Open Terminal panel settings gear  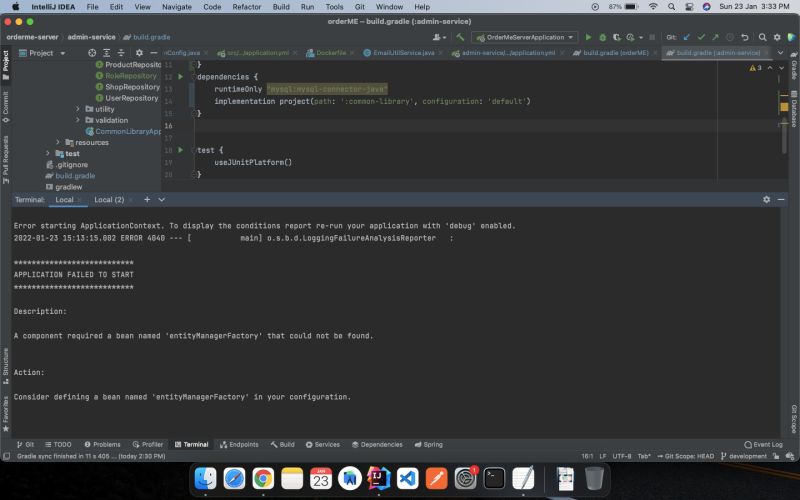pyautogui.click(x=766, y=199)
